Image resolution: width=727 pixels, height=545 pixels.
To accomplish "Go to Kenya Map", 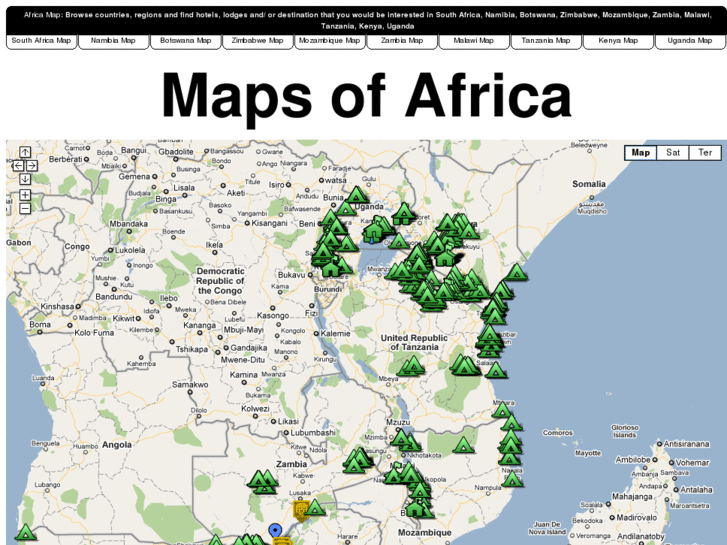I will pos(618,41).
